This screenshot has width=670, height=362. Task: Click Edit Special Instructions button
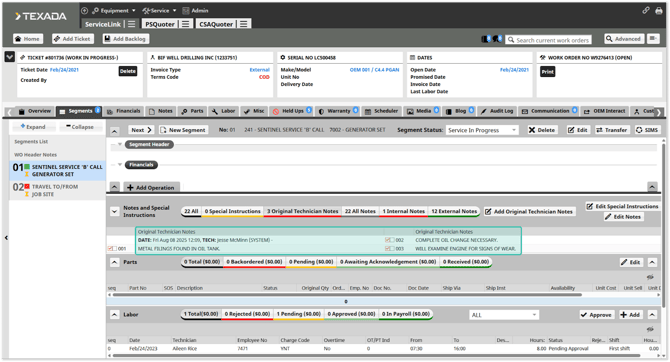(622, 206)
